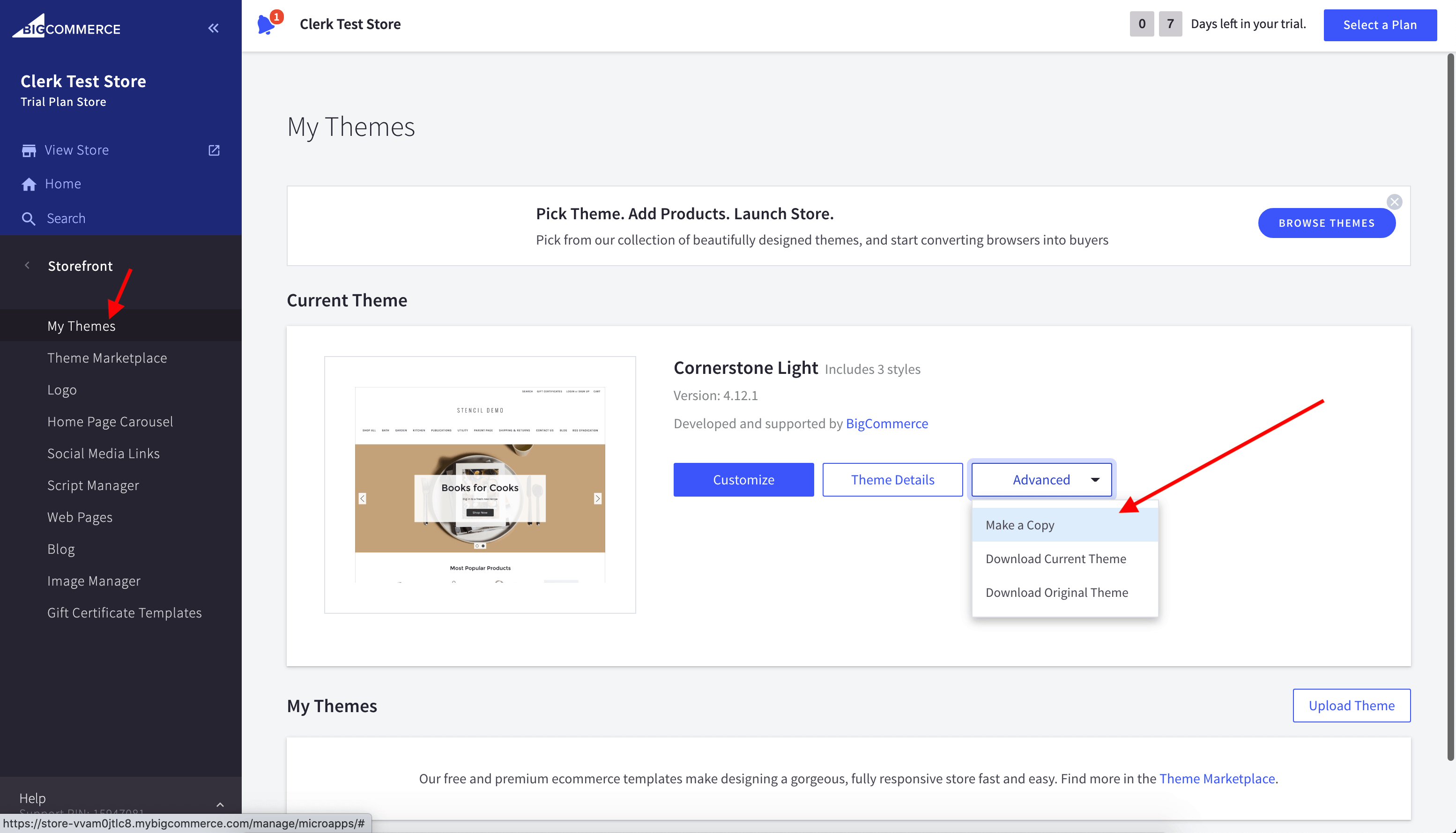1456x833 pixels.
Task: Choose Download Current Theme
Action: click(x=1055, y=558)
